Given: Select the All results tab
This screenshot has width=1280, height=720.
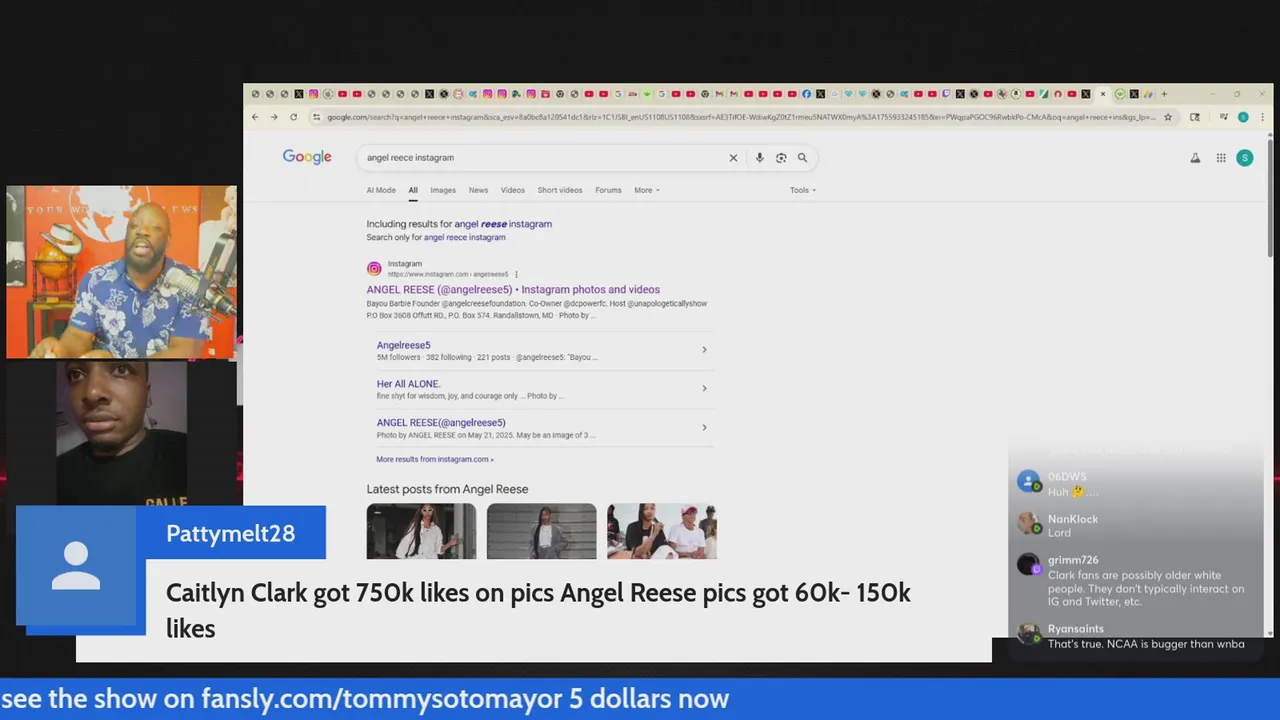Looking at the screenshot, I should 412,190.
